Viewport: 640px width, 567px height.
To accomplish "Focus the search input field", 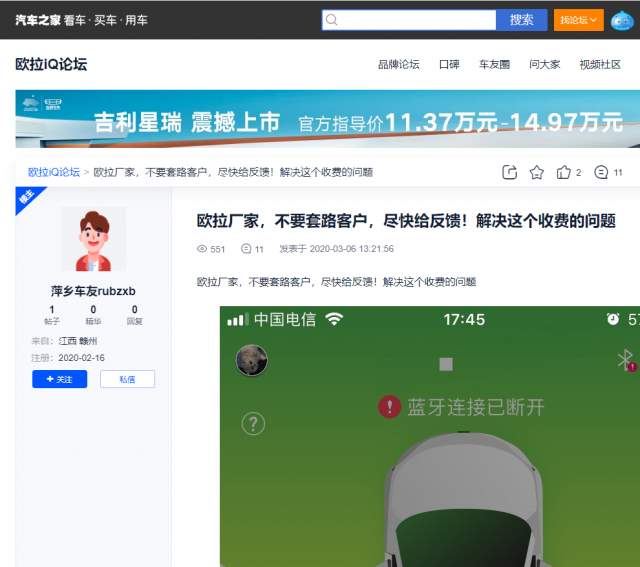I will (x=409, y=20).
